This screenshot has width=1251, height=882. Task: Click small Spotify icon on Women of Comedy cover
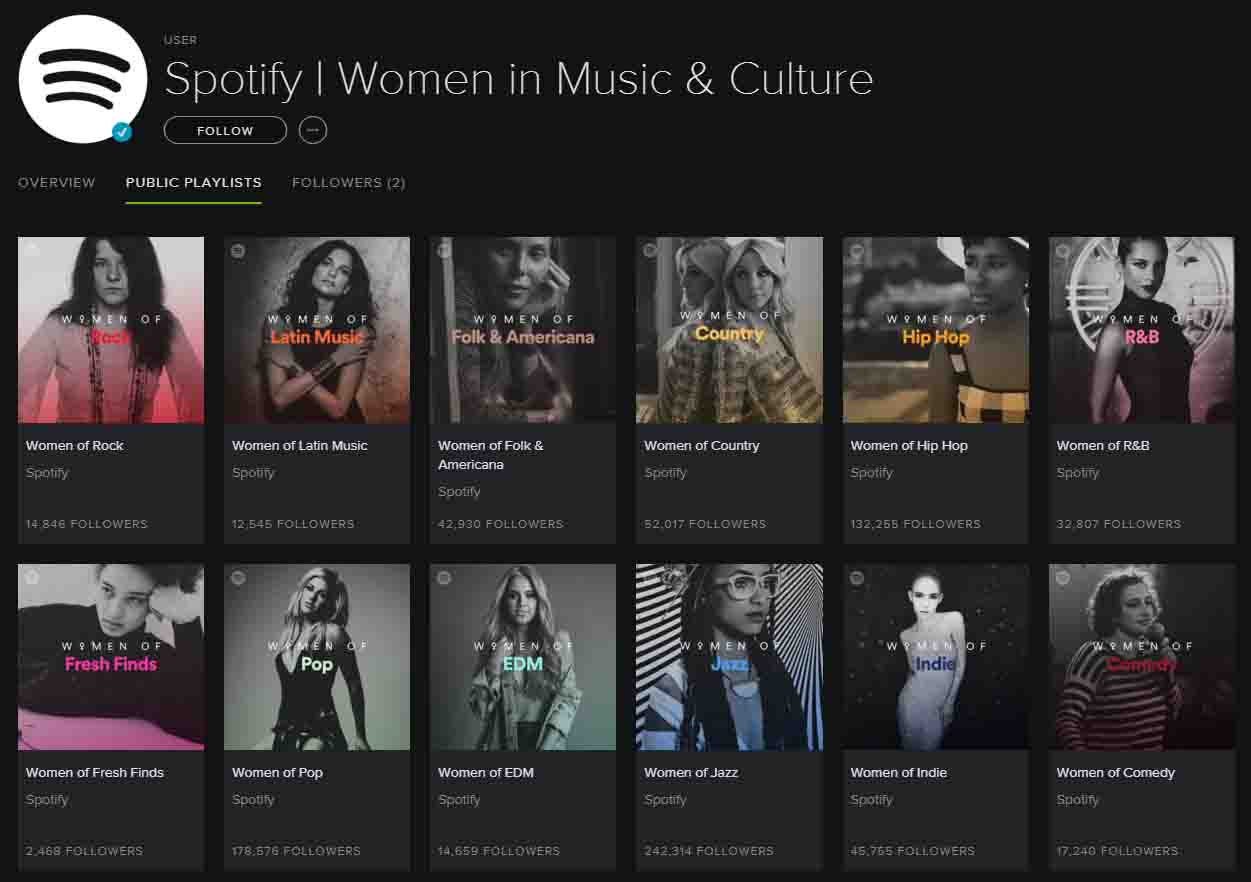click(x=1062, y=577)
